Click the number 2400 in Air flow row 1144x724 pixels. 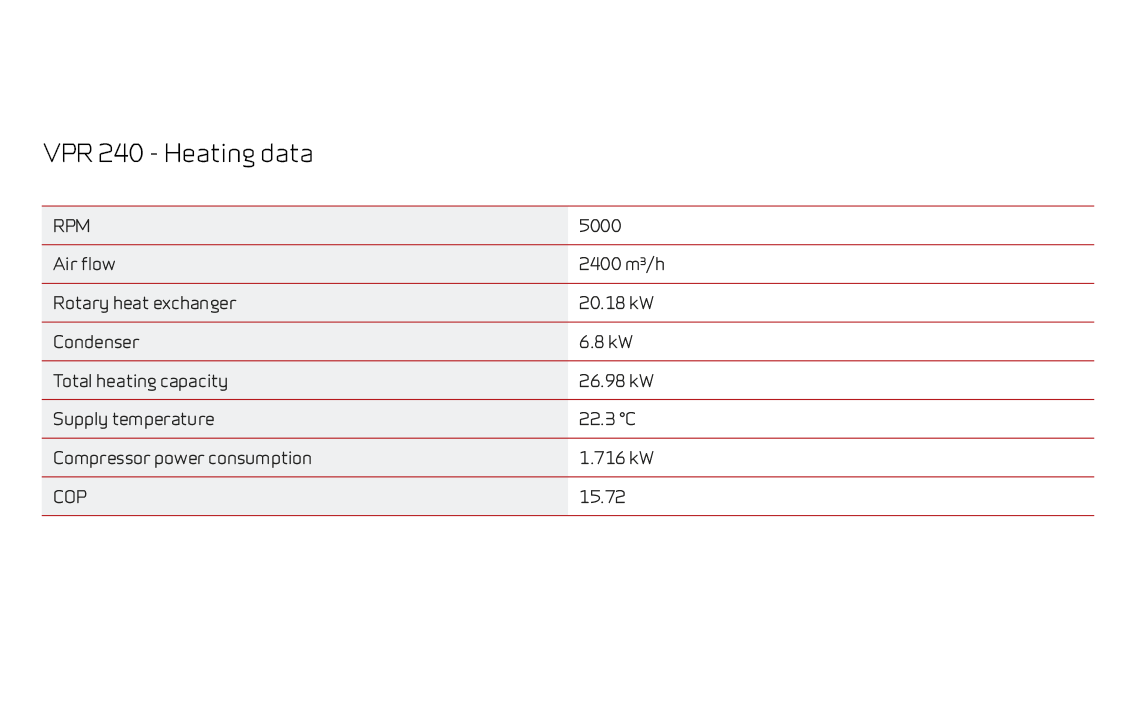tap(600, 265)
